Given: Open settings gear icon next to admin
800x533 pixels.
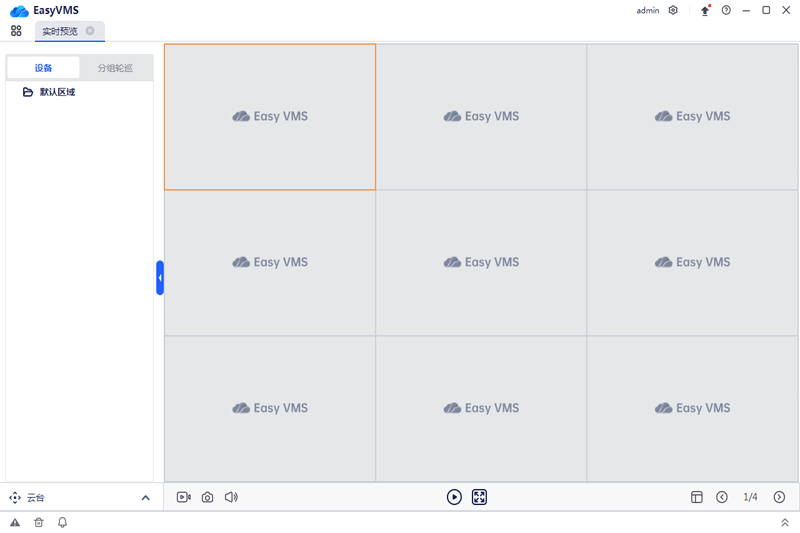Looking at the screenshot, I should coord(673,10).
